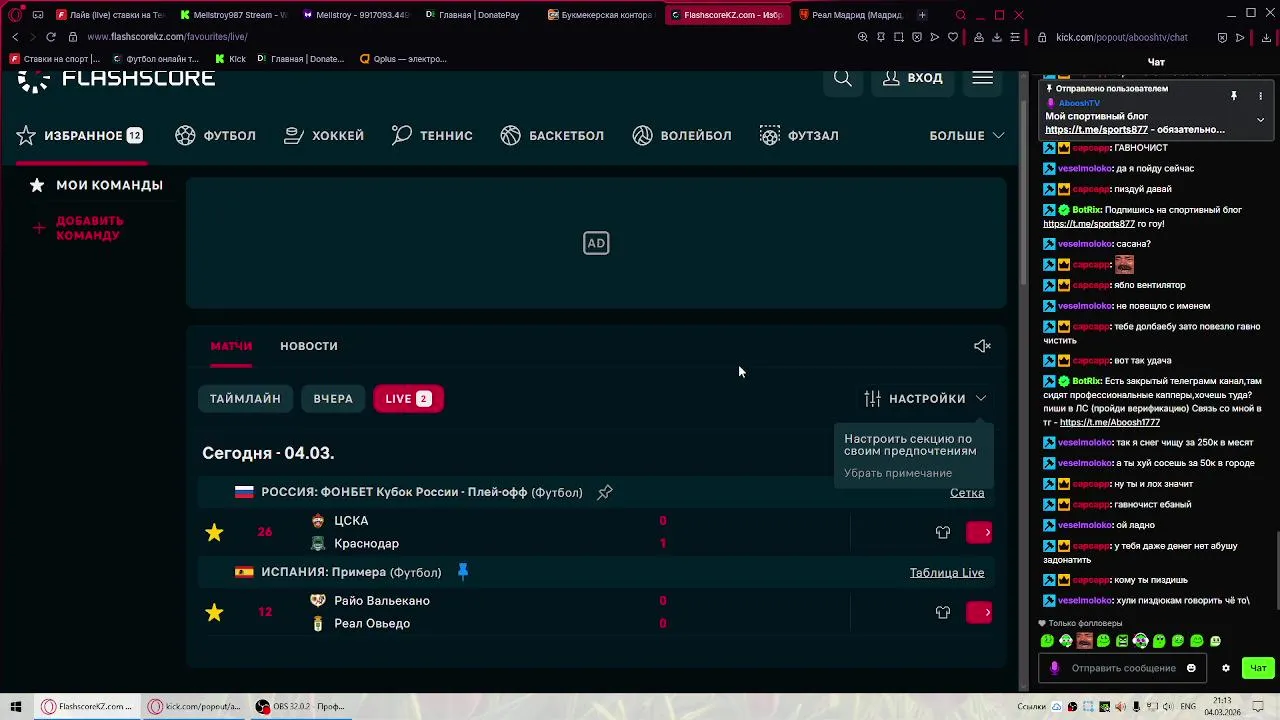Select the МАТЧИ tab
The width and height of the screenshot is (1280, 720).
click(x=231, y=346)
